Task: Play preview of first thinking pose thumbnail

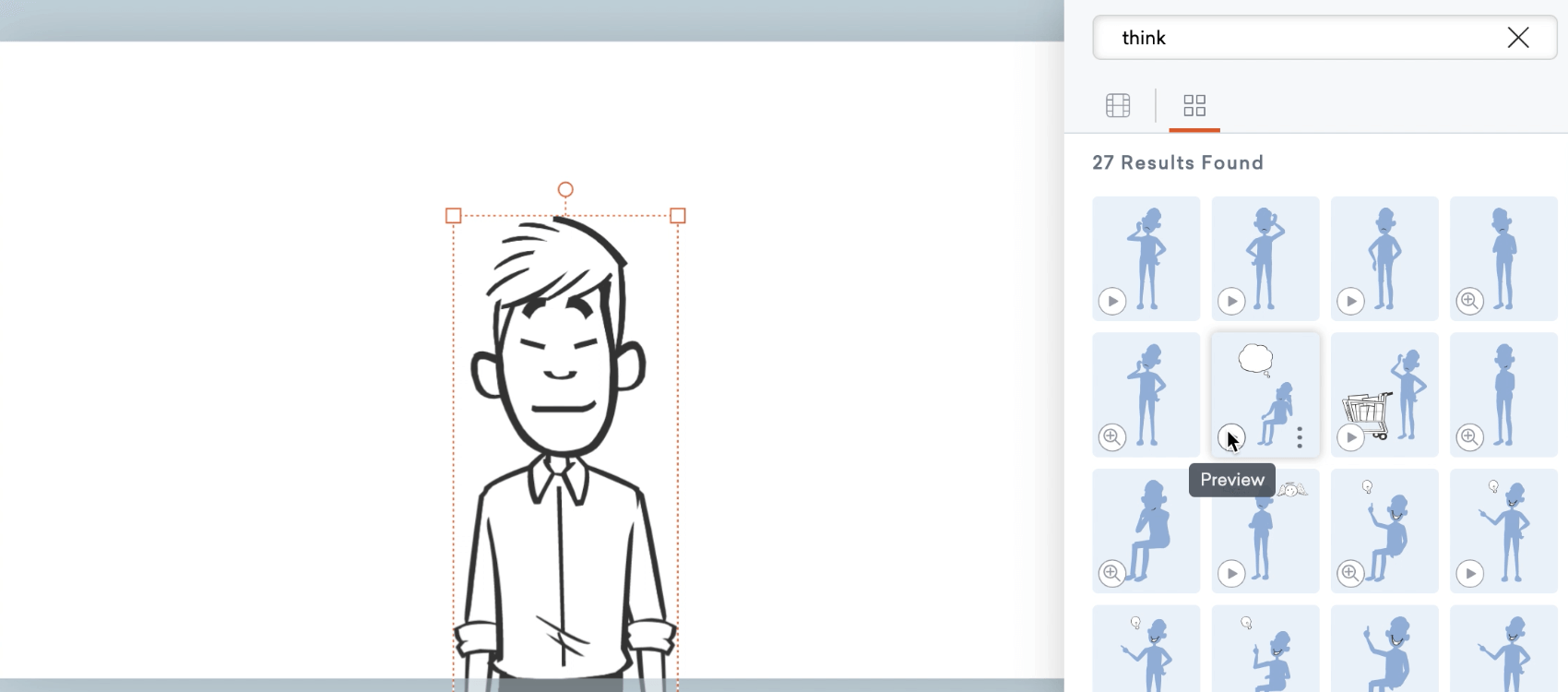Action: tap(1112, 301)
